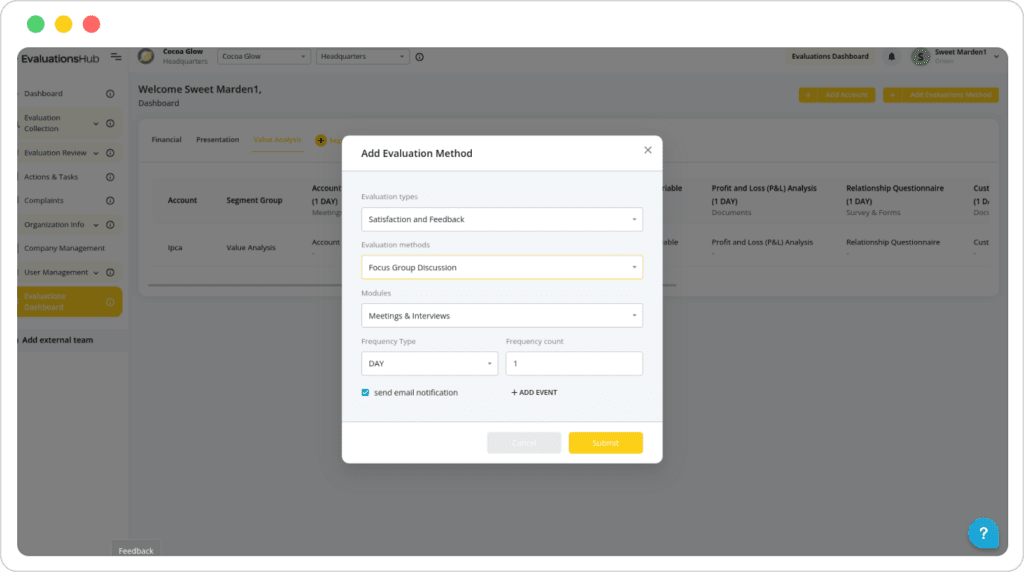Image resolution: width=1024 pixels, height=572 pixels.
Task: Click info icon beside Dashboard sidebar item
Action: (110, 94)
